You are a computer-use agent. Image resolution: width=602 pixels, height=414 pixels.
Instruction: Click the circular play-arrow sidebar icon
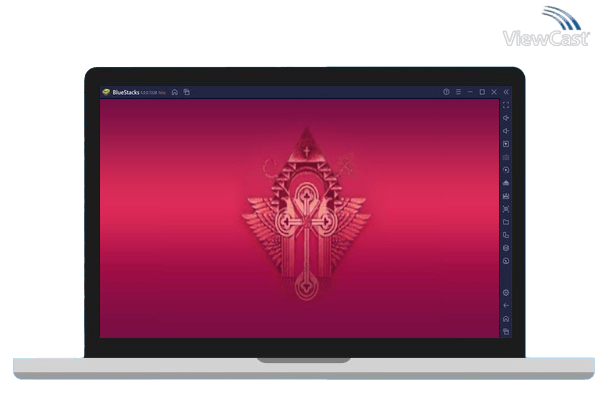pyautogui.click(x=506, y=170)
